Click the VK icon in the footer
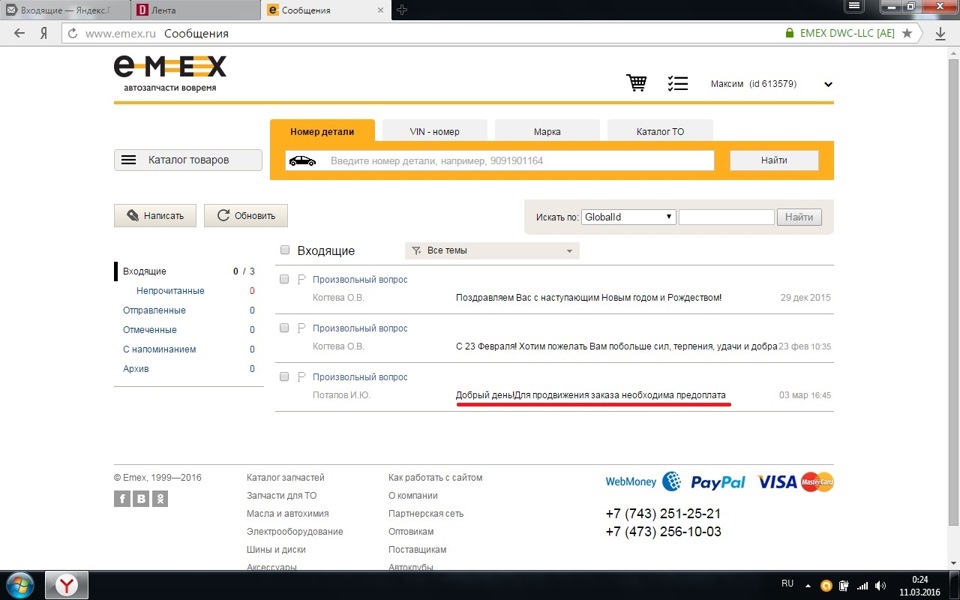960x600 pixels. 140,498
